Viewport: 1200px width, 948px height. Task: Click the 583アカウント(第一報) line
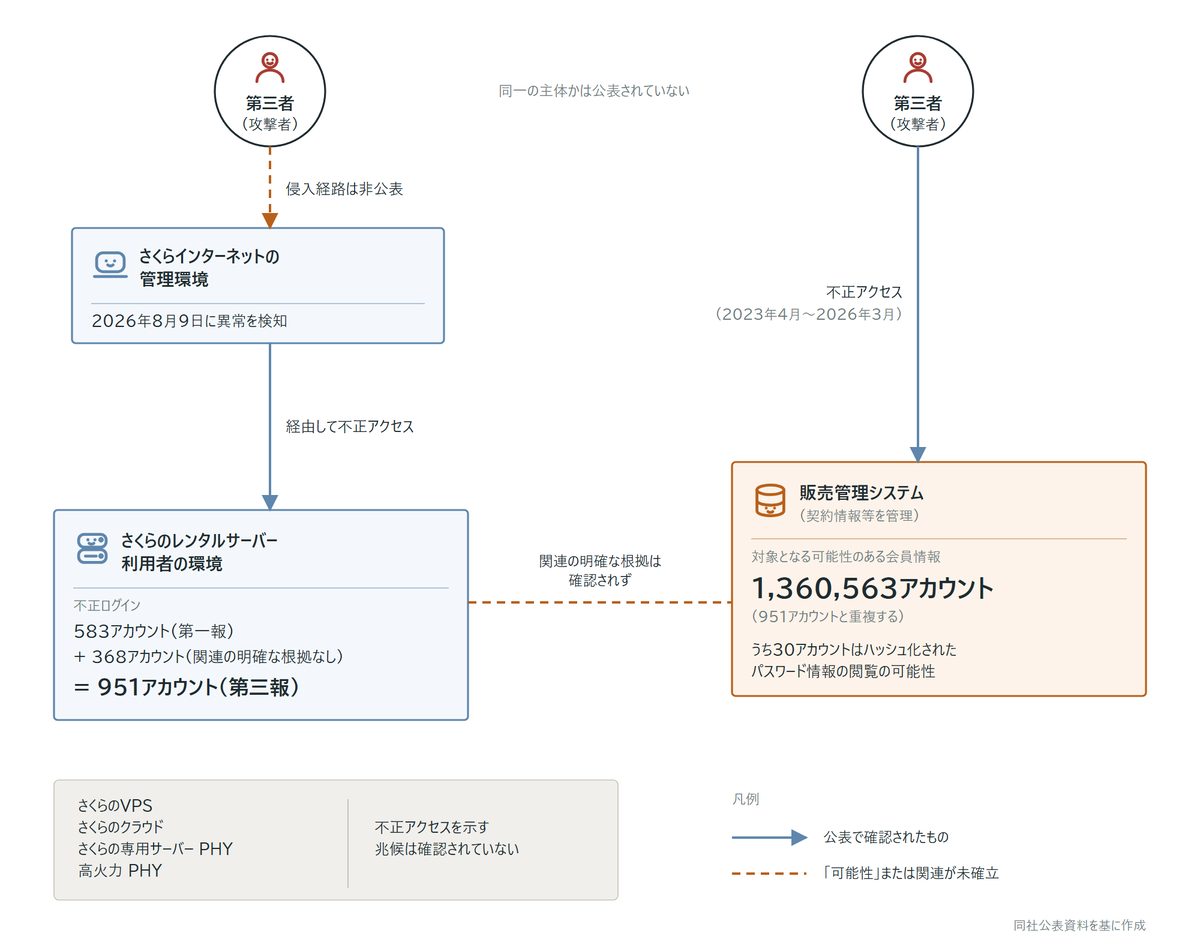[x=153, y=631]
